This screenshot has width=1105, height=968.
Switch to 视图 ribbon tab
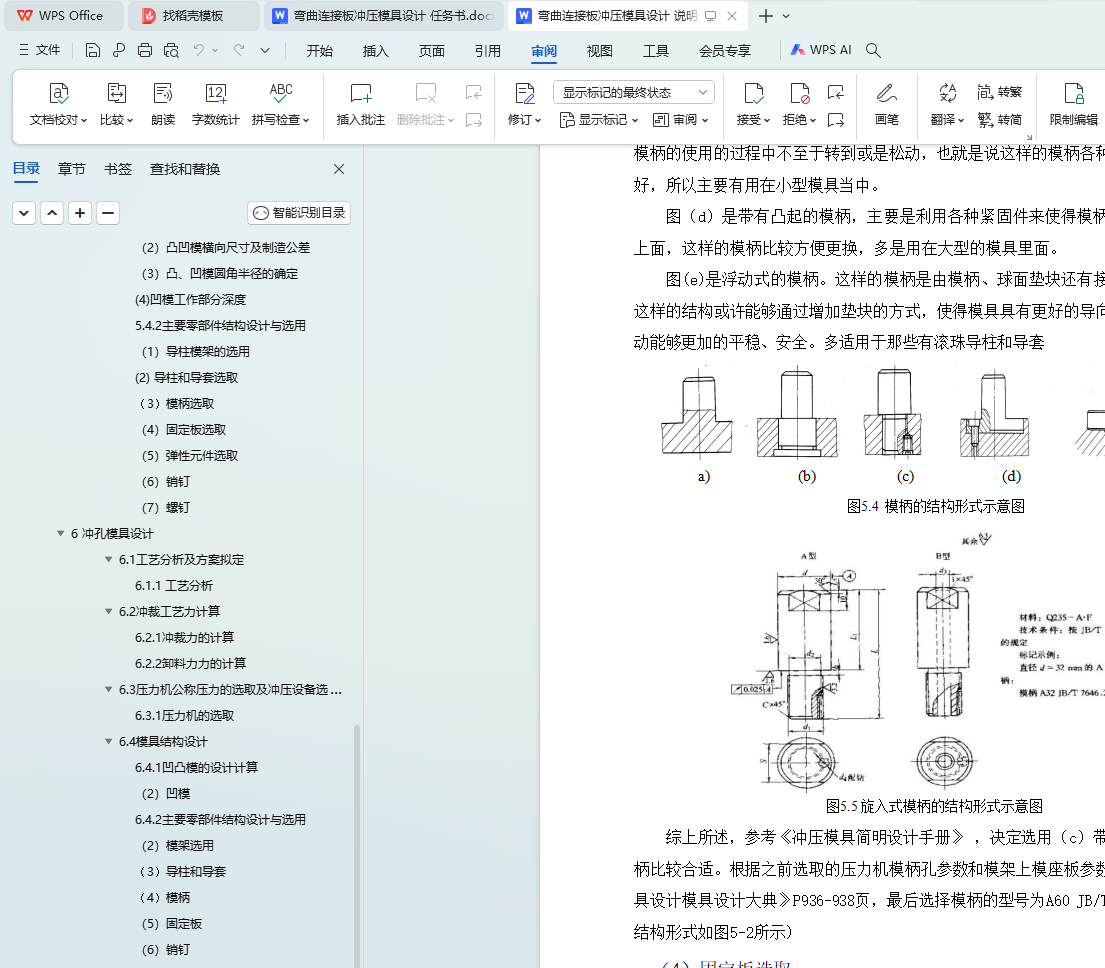600,51
